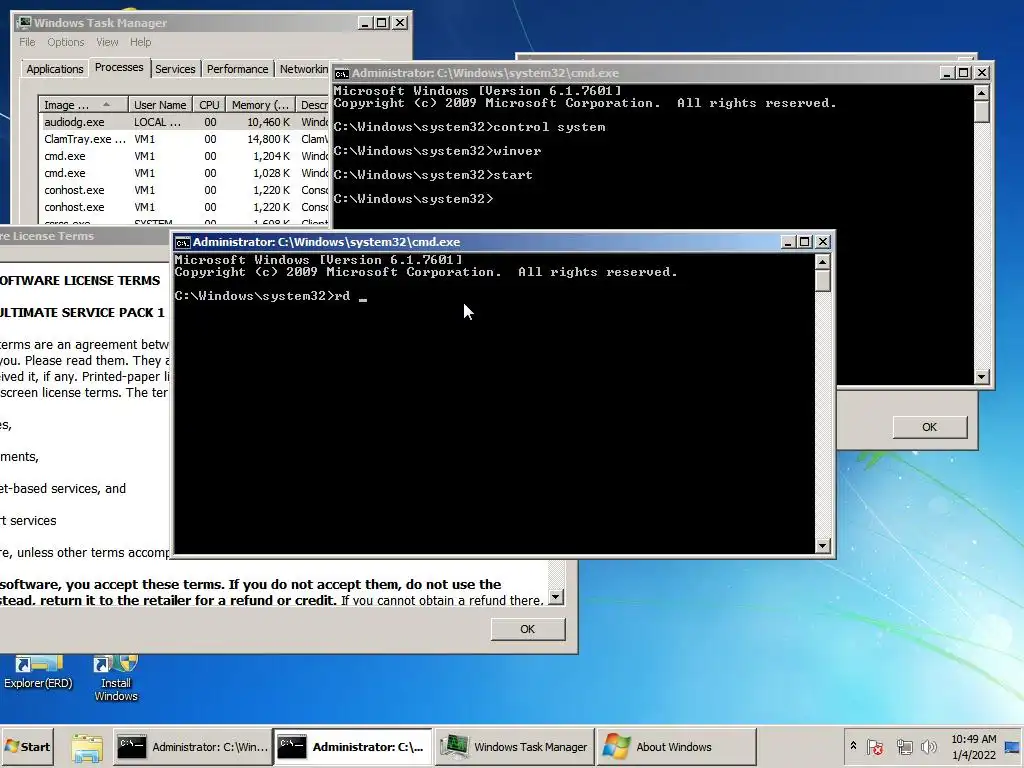Show desktop button at taskbar end
This screenshot has width=1024, height=768.
pyautogui.click(x=1012, y=746)
